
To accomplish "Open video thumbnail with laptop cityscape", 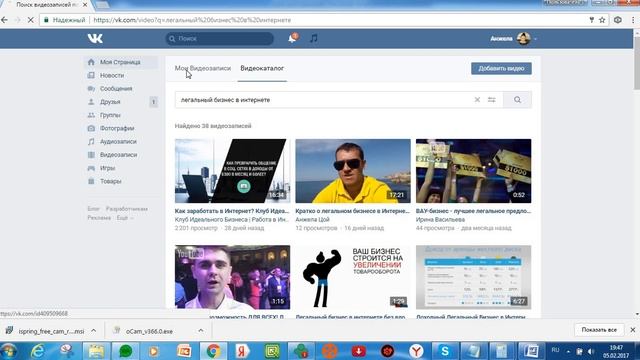I will click(x=232, y=171).
